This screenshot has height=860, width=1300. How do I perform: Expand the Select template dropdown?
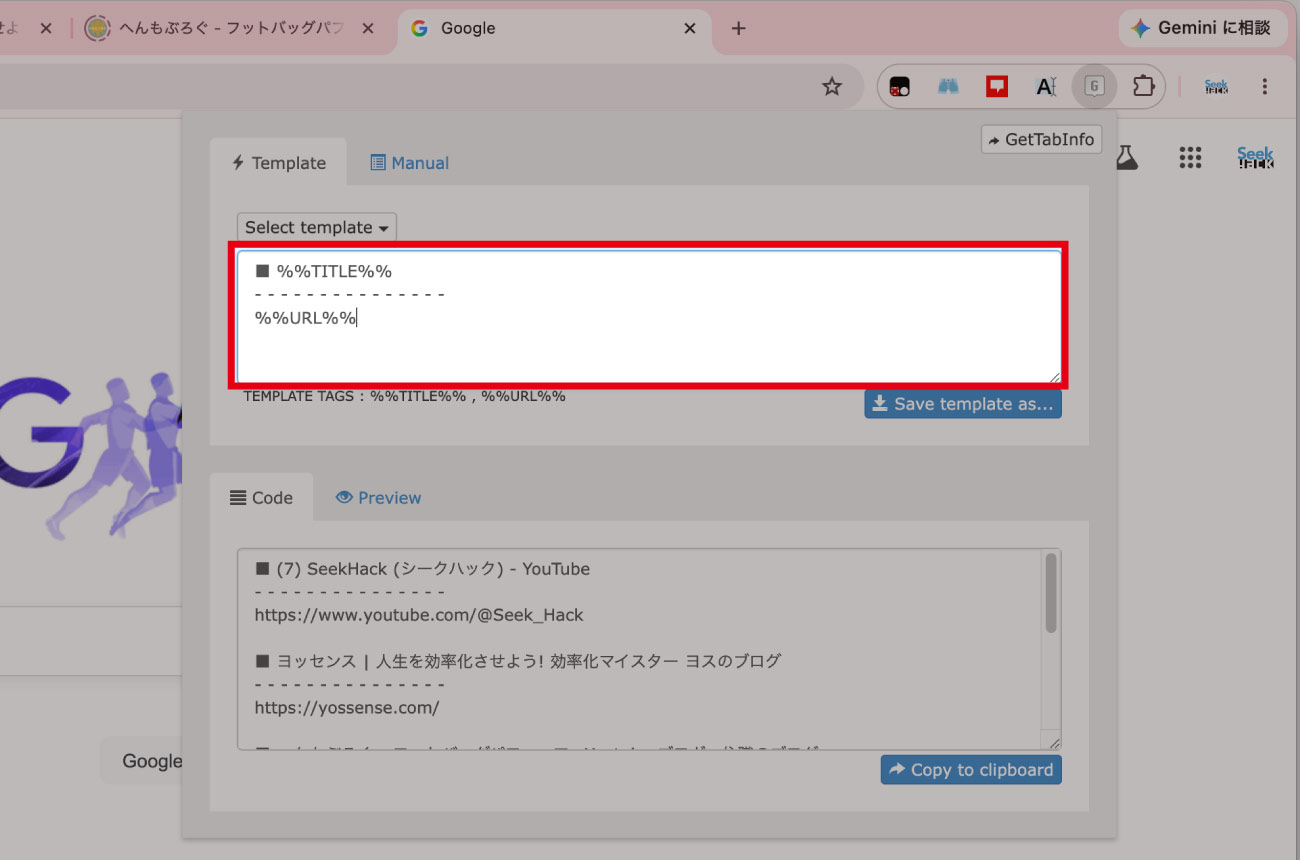point(317,227)
